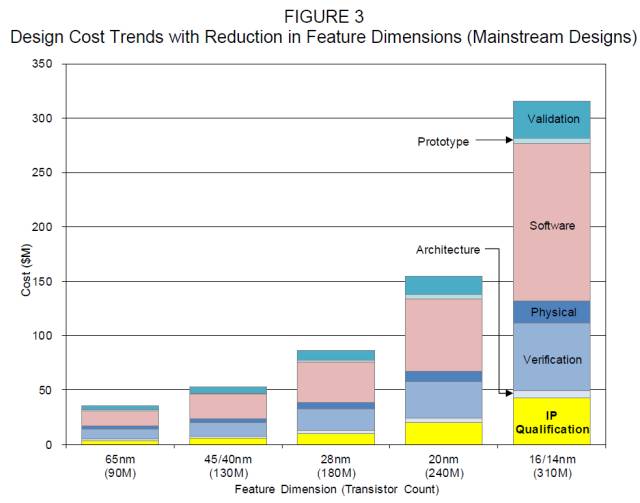Select the yellow IP segment of 20nm bar

[x=444, y=433]
